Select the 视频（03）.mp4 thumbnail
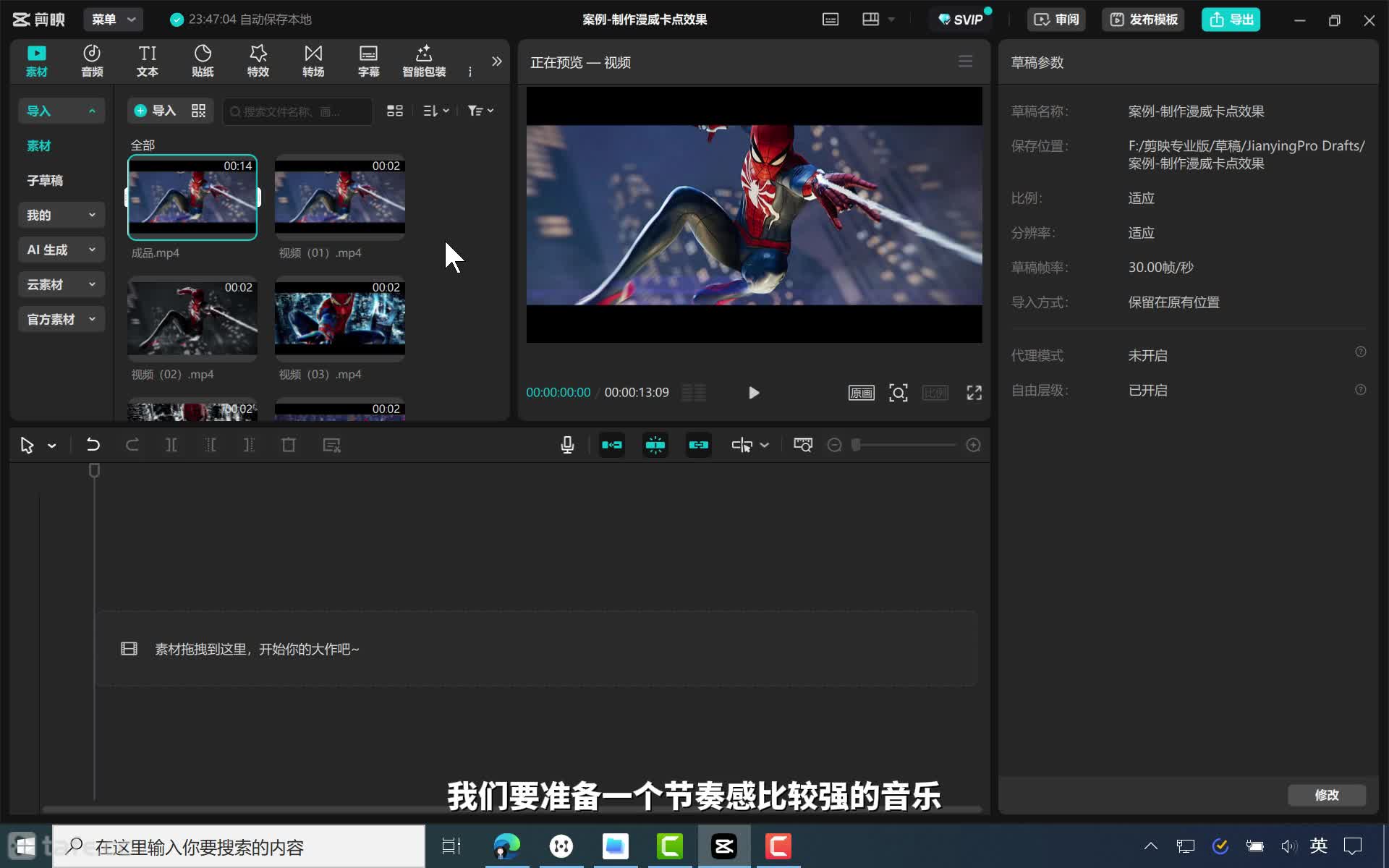This screenshot has height=868, width=1389. pyautogui.click(x=340, y=318)
